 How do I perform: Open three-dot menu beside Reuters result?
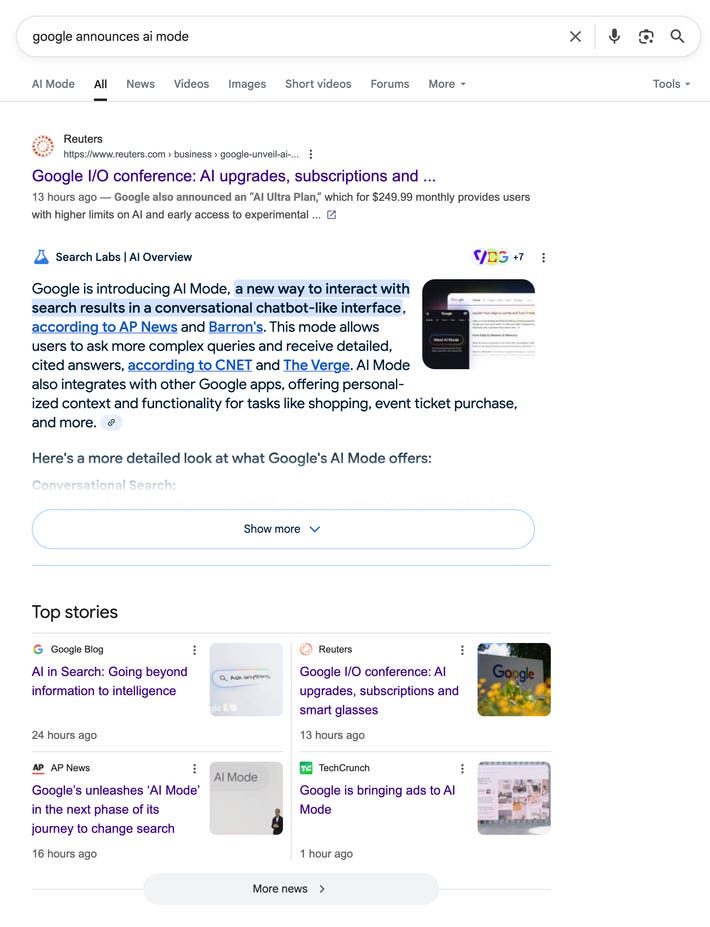[310, 154]
